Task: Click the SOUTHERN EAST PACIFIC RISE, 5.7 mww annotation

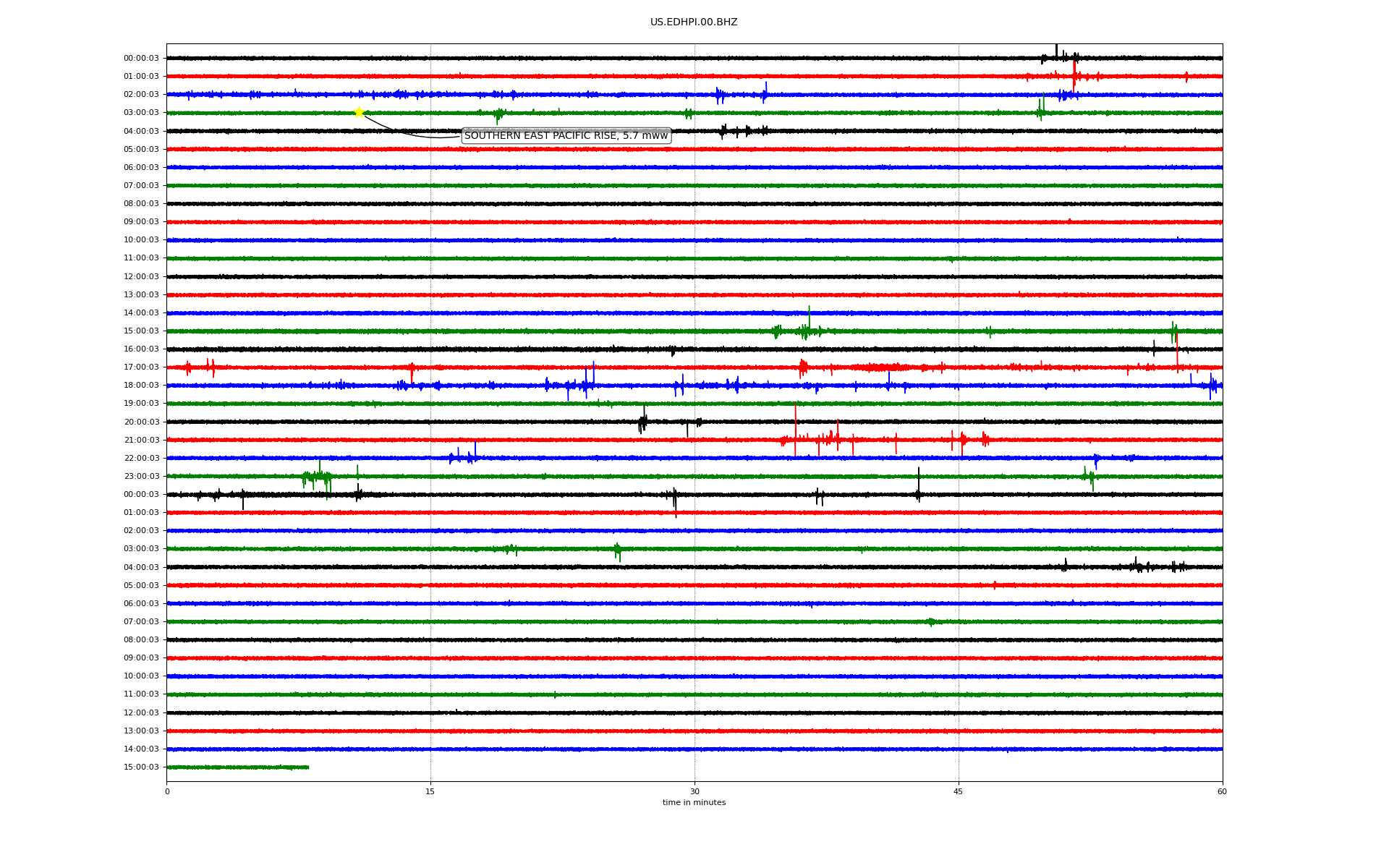Action: [x=566, y=136]
